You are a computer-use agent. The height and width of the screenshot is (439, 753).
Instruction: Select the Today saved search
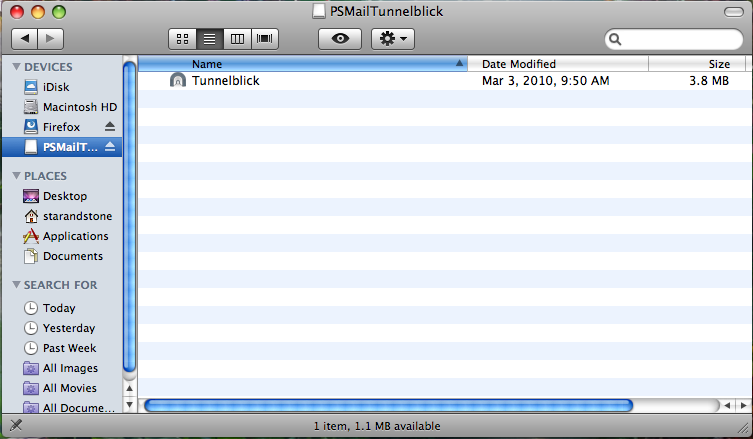coord(61,308)
